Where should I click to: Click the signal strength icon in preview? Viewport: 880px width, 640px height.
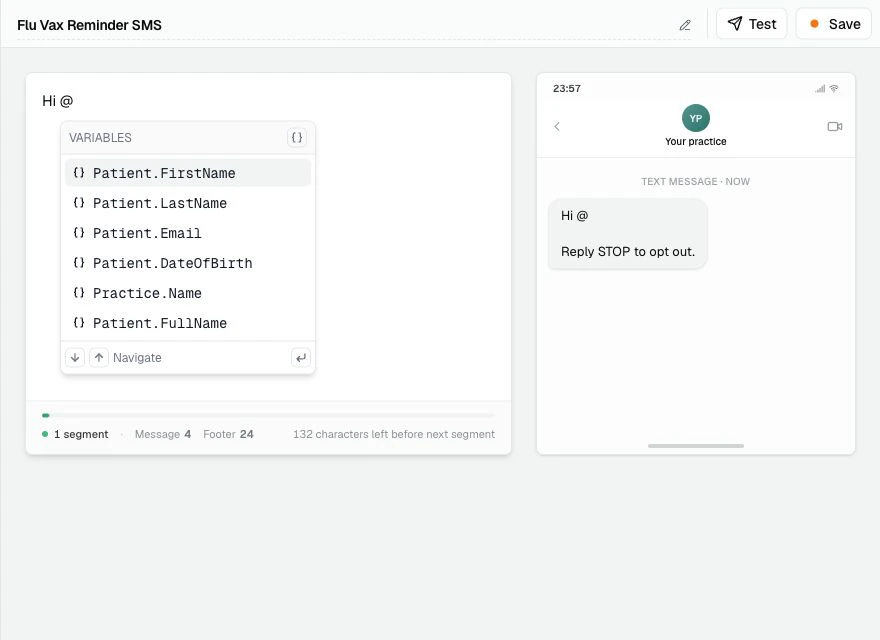[820, 89]
